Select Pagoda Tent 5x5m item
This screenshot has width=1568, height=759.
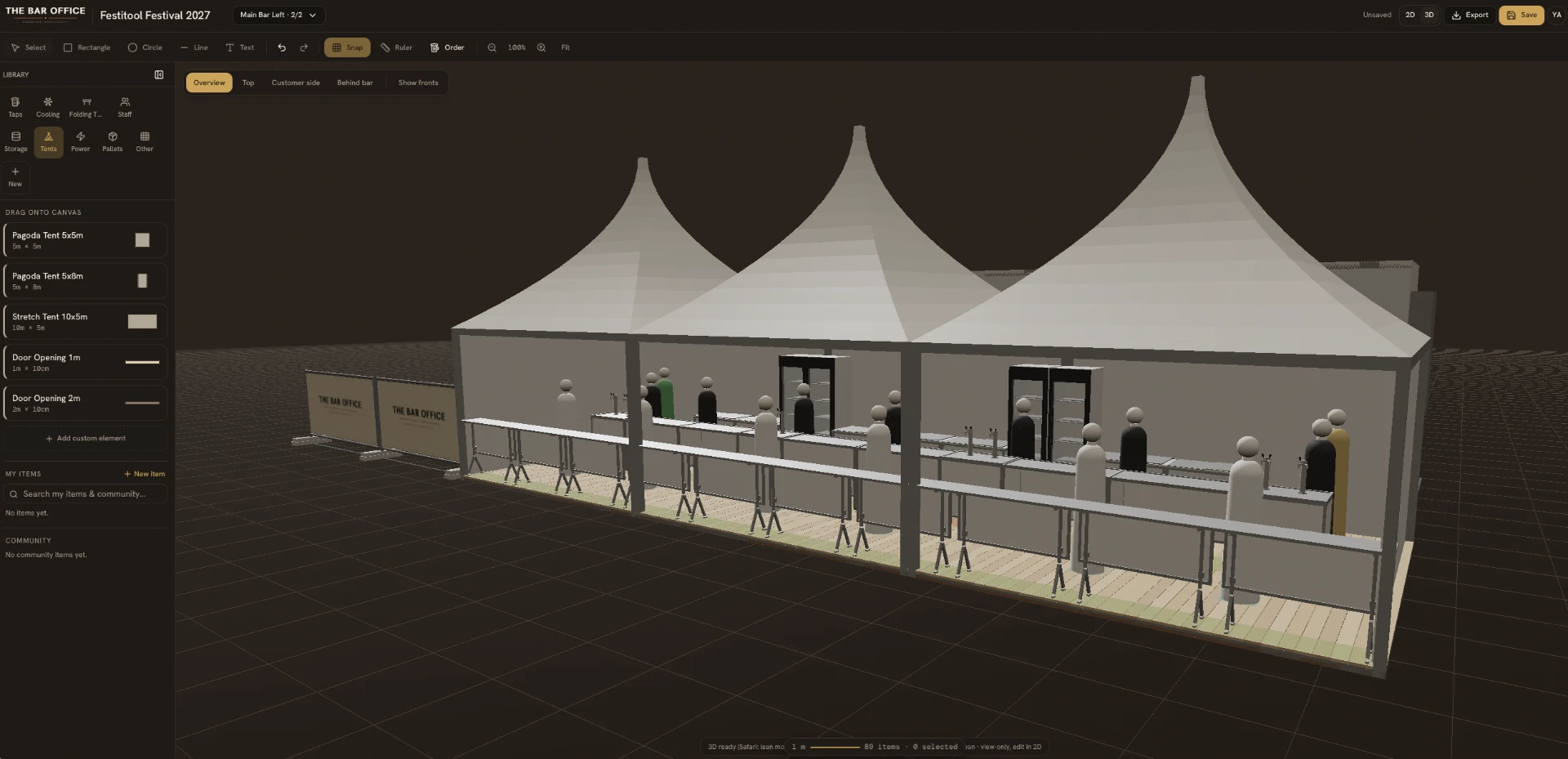point(85,240)
